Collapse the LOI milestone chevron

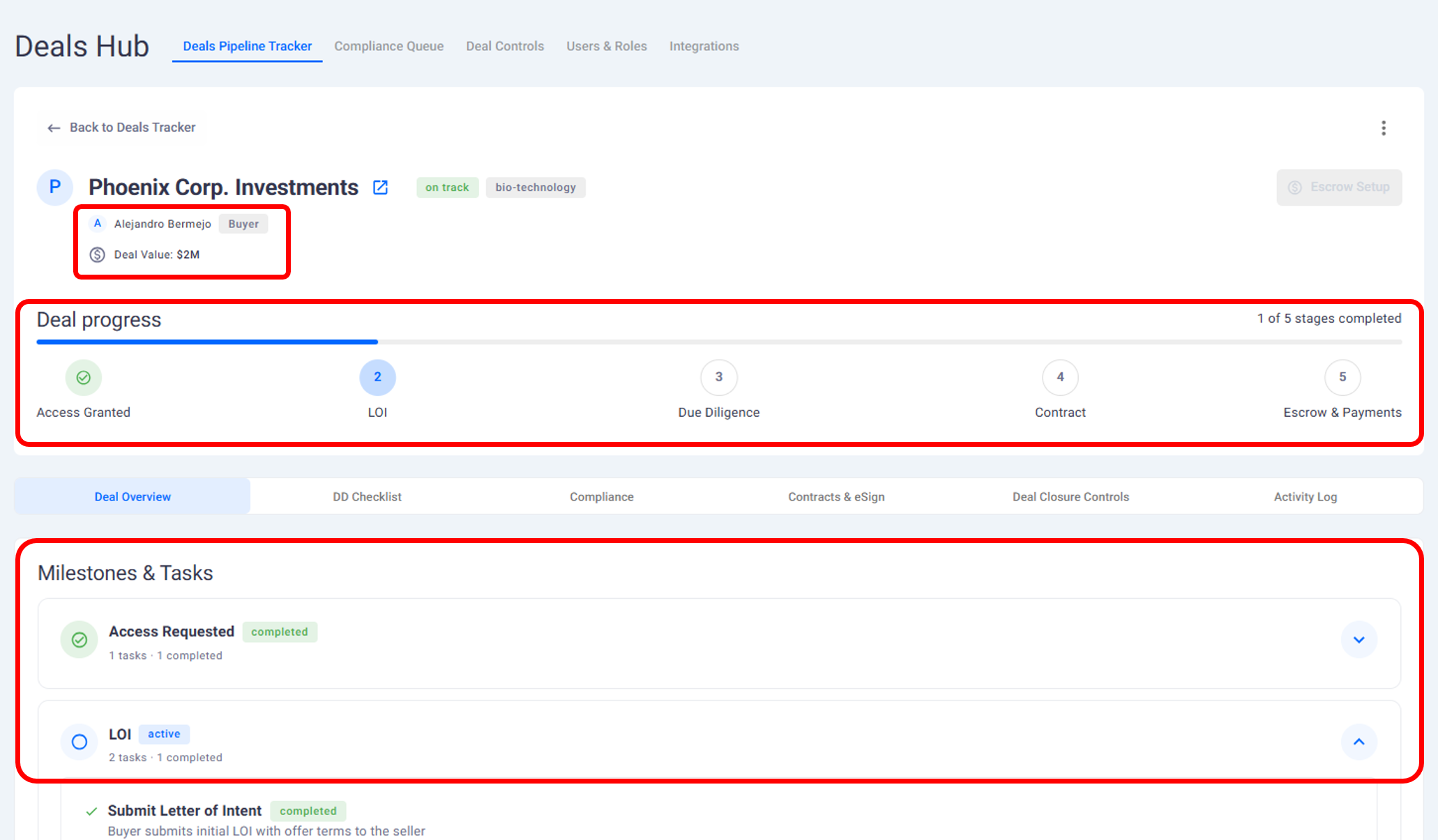(x=1358, y=742)
